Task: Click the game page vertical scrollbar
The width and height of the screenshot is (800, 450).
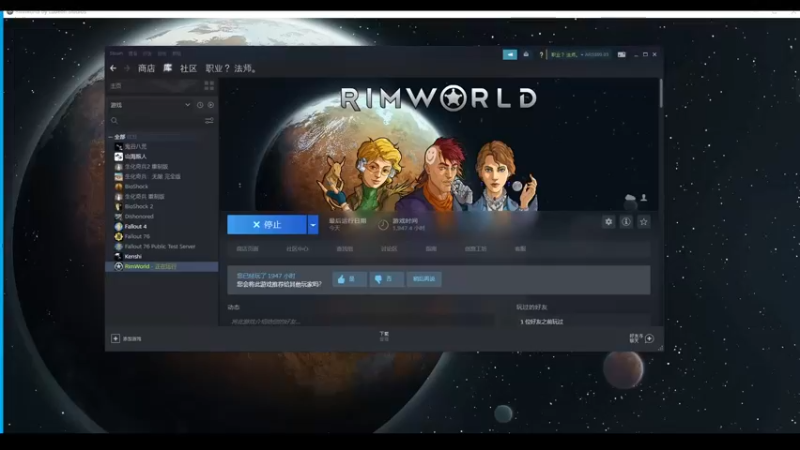Action: [x=661, y=93]
